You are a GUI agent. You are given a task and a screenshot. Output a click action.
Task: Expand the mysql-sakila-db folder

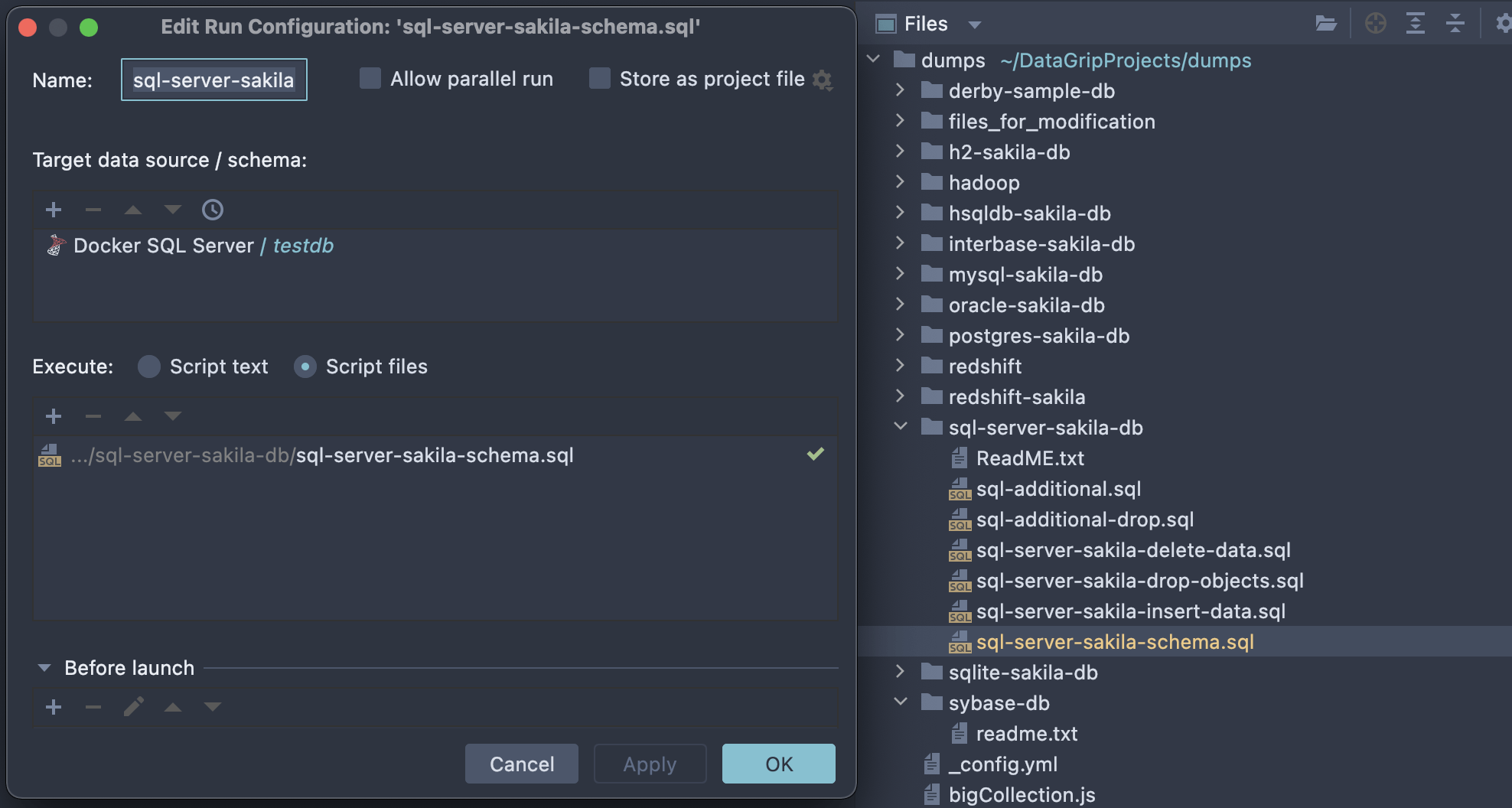(900, 274)
